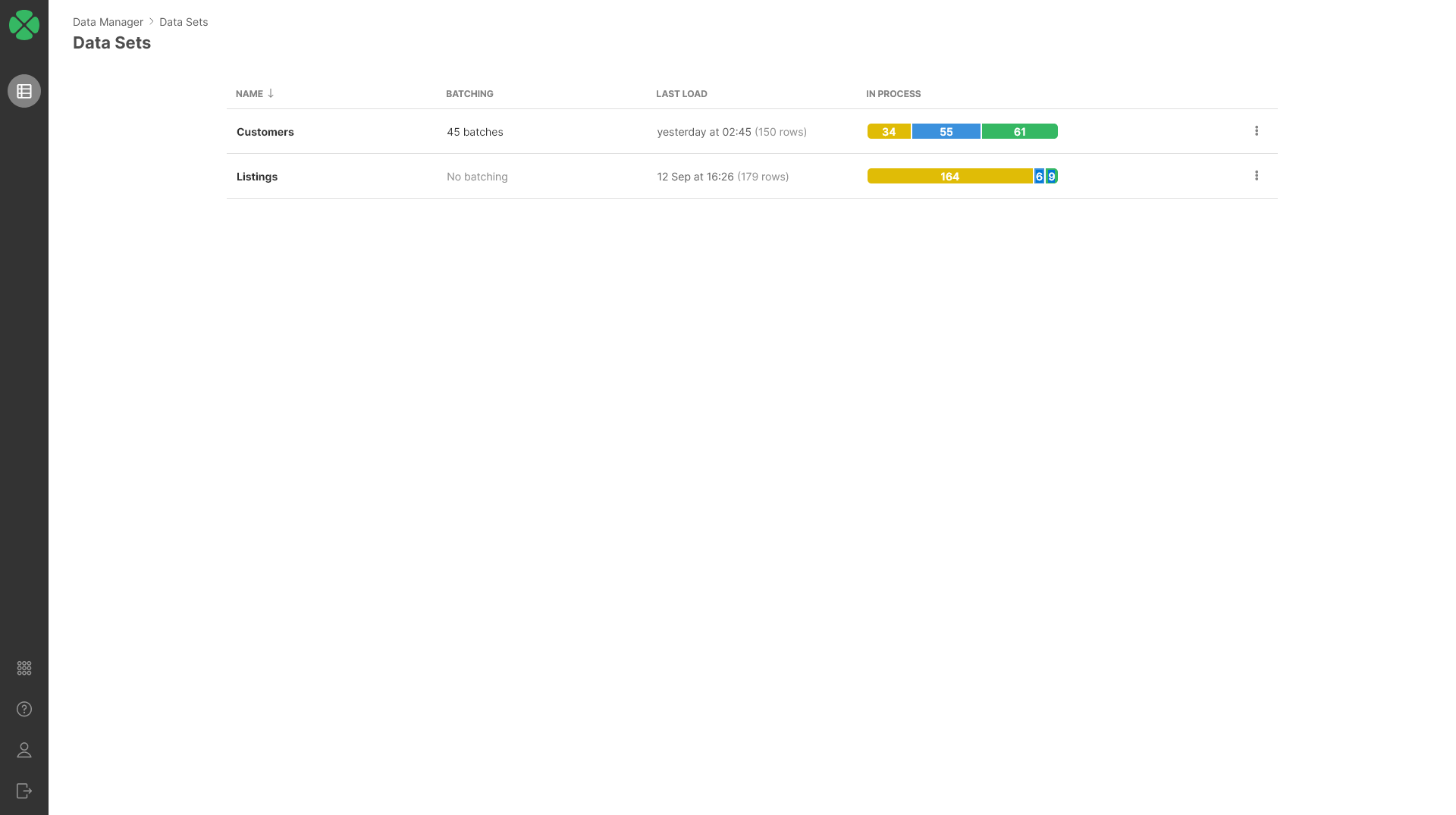1456x815 pixels.
Task: Click the yellow 164 bar in Listings row
Action: point(950,175)
